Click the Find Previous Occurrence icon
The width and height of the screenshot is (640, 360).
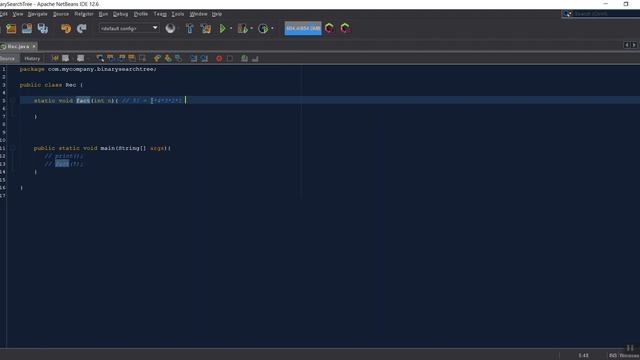coord(111,58)
